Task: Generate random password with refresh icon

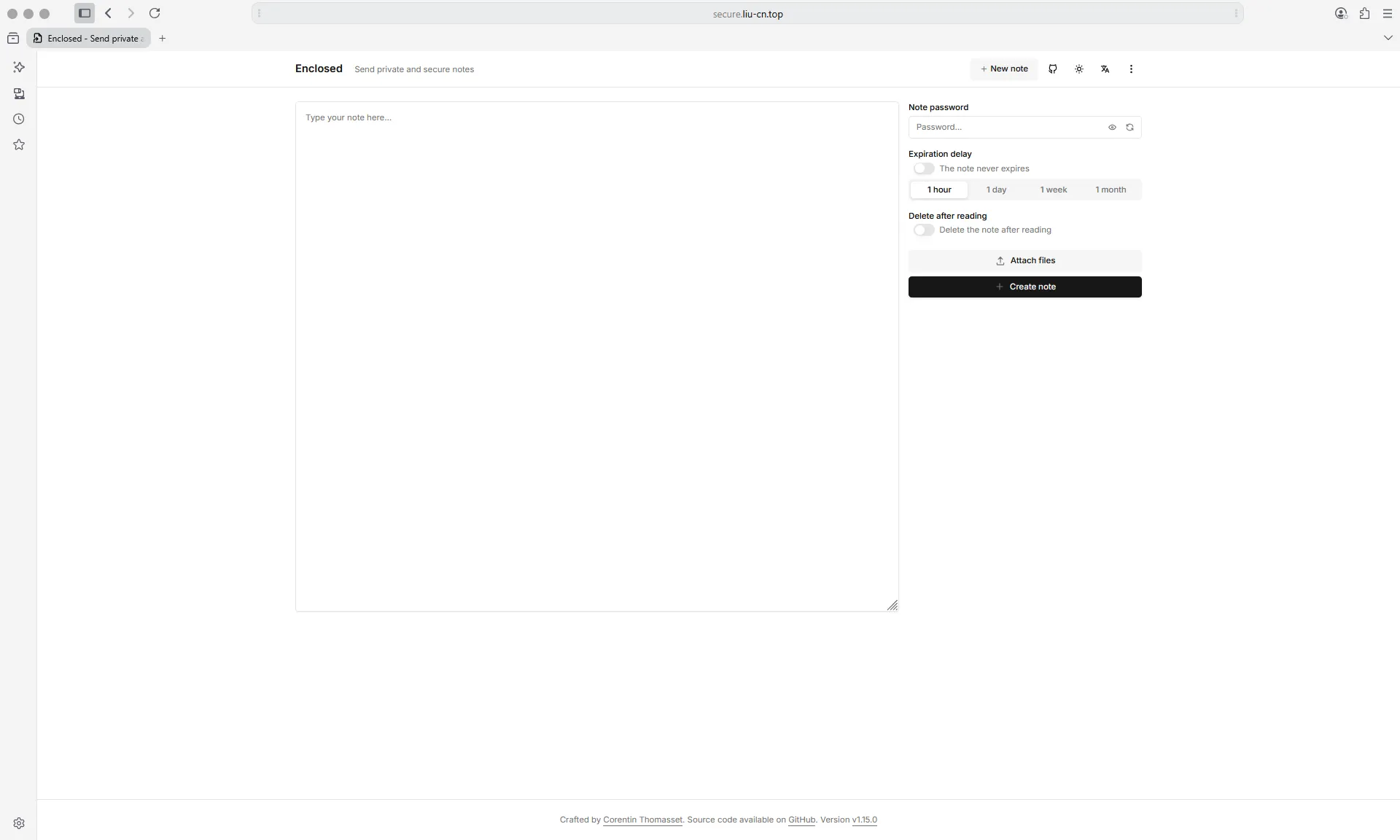Action: [x=1129, y=128]
